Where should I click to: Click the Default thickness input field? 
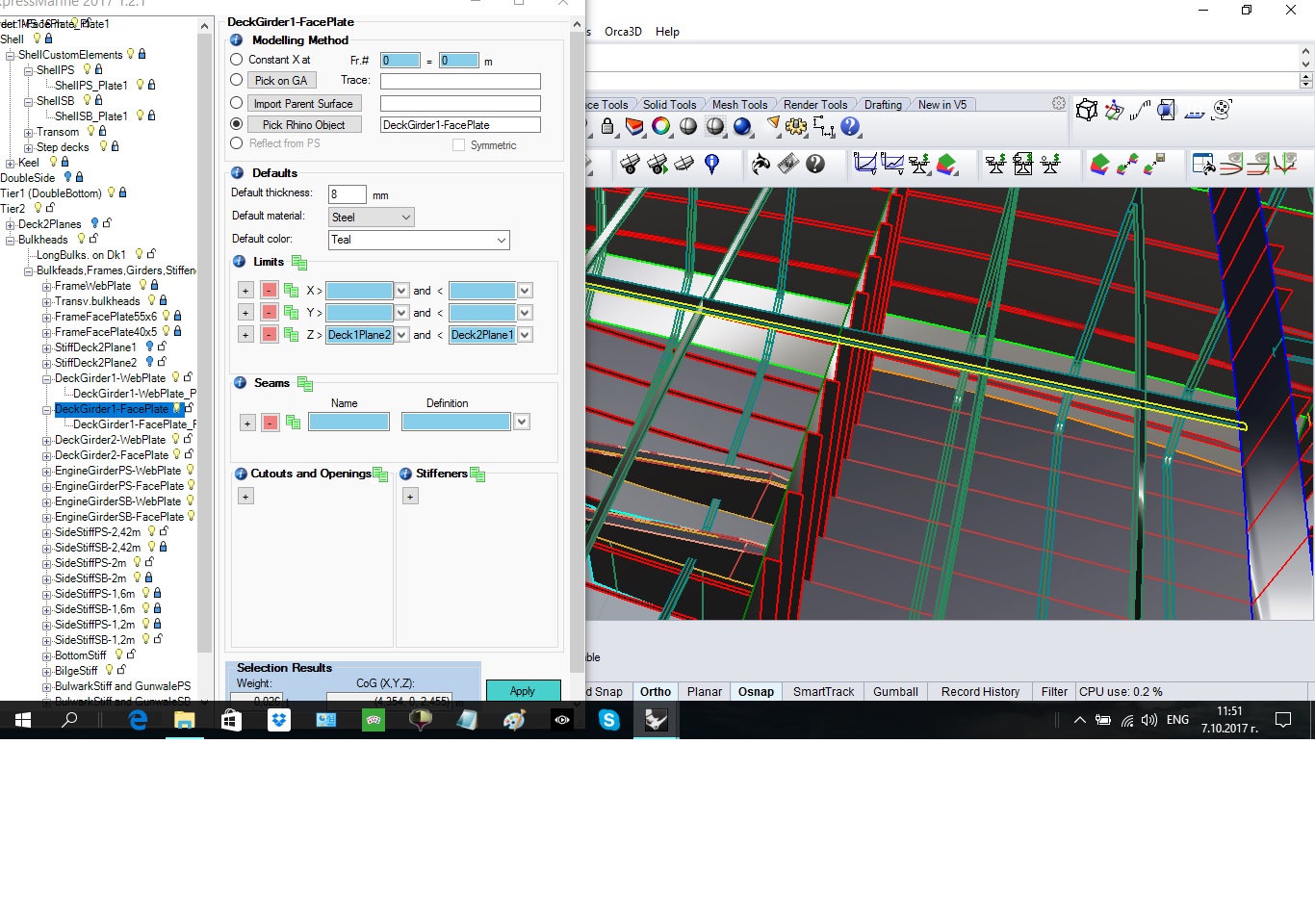tap(347, 194)
